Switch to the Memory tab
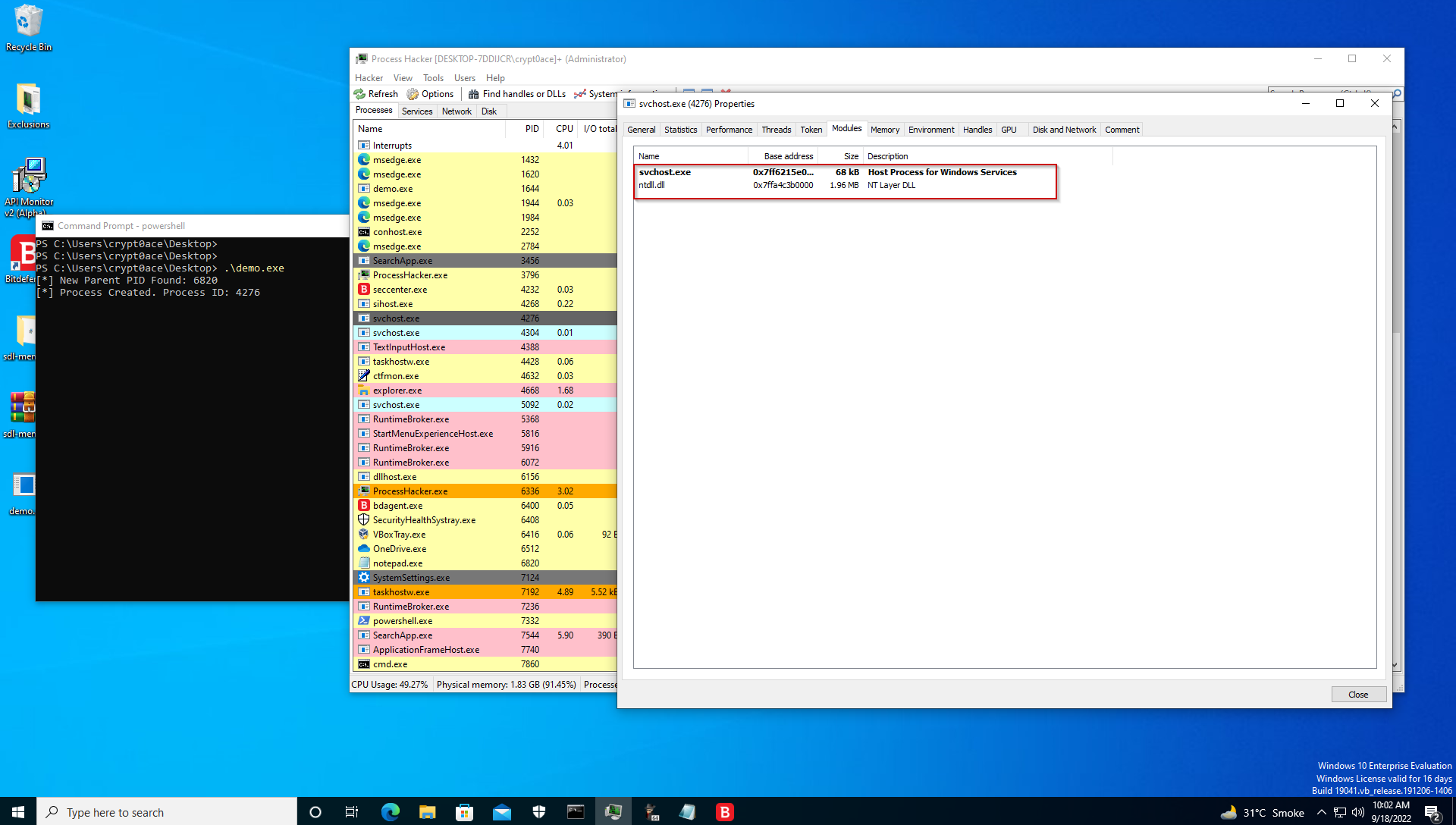The height and width of the screenshot is (825, 1456). tap(884, 130)
